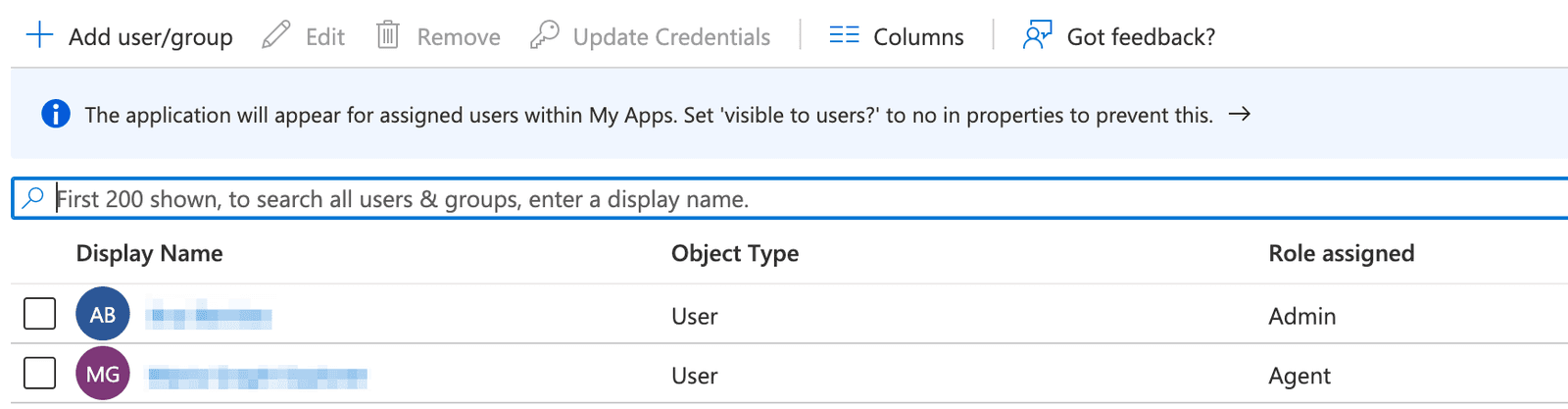Sort by Display Name column header
The image size is (1568, 409).
[149, 254]
